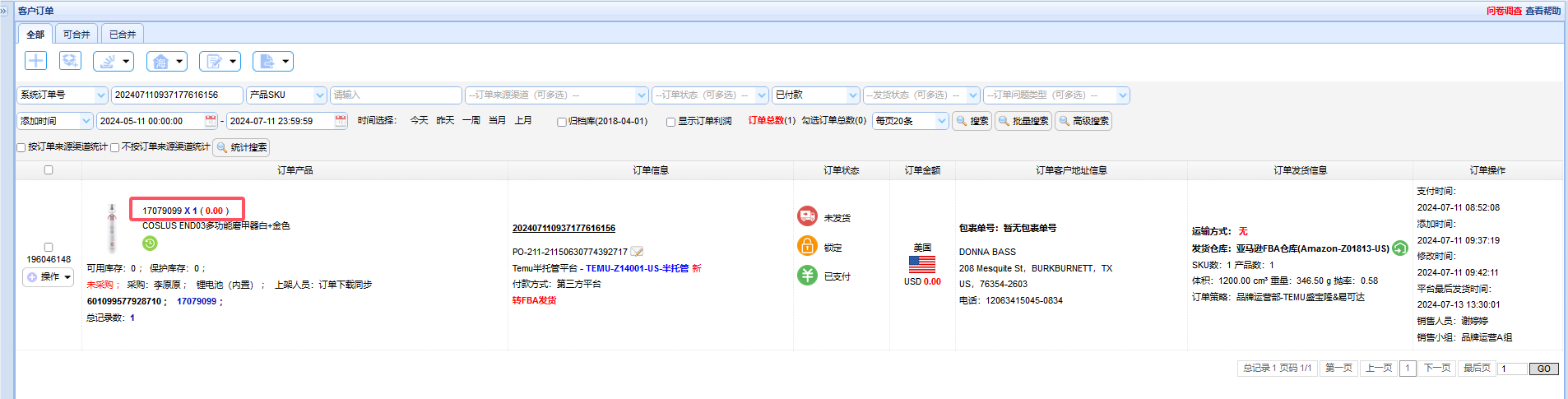The width and height of the screenshot is (1568, 399).
Task: Open the 查看帮助 link
Action: point(1543,11)
